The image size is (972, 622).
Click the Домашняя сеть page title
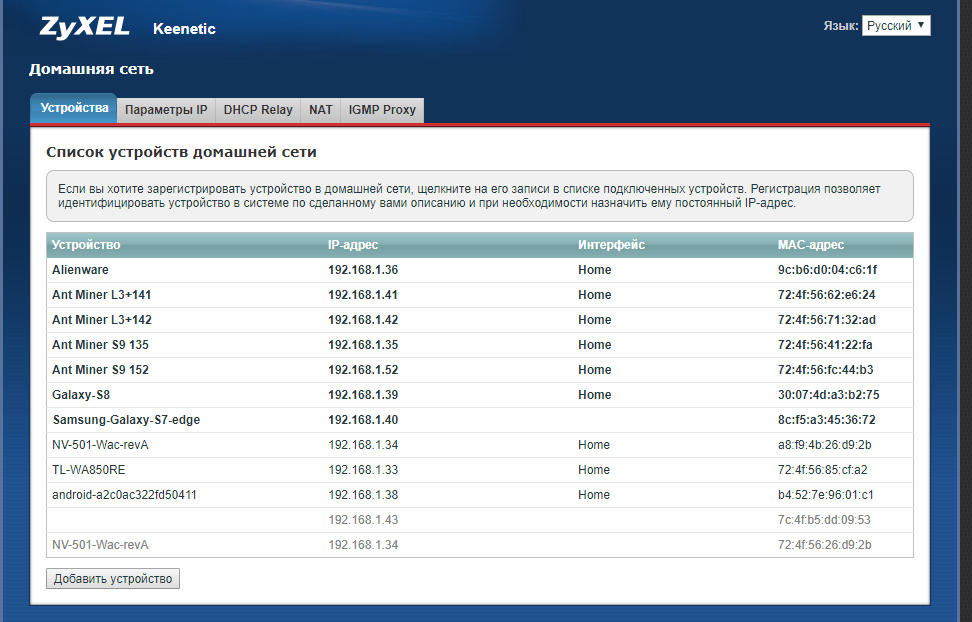(x=91, y=69)
